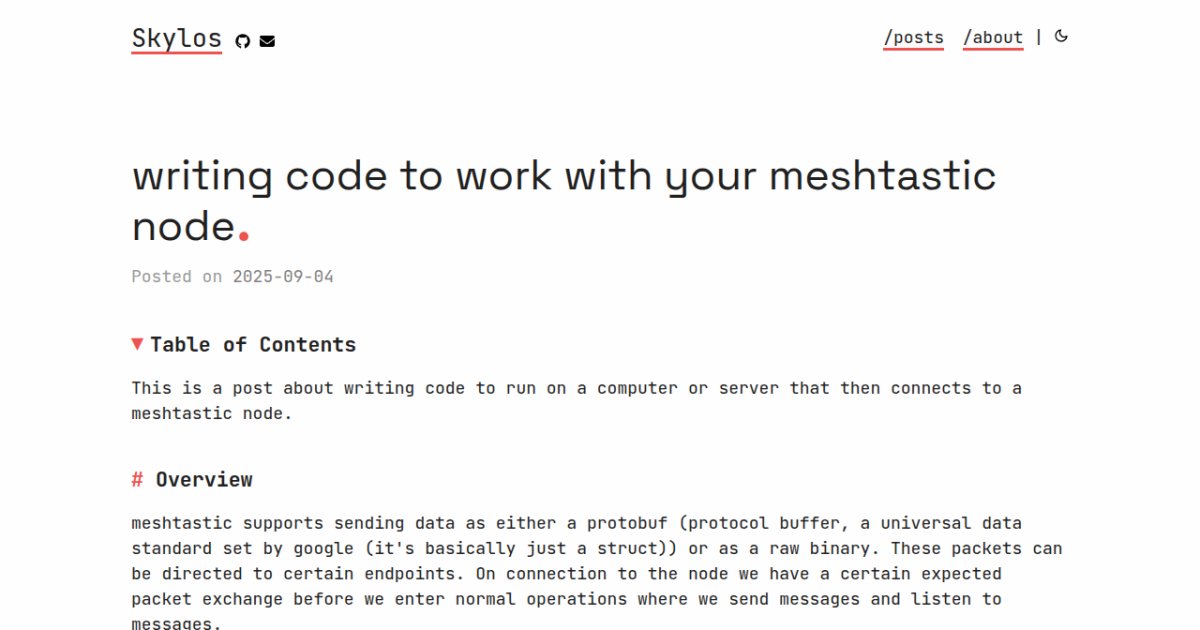Open the /about page
Screen dimensions: 1200x630
(x=993, y=38)
